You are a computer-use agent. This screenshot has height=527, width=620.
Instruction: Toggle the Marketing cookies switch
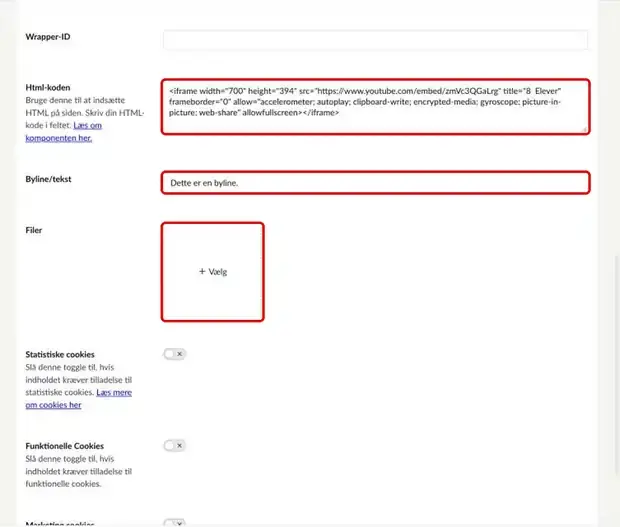pyautogui.click(x=174, y=523)
